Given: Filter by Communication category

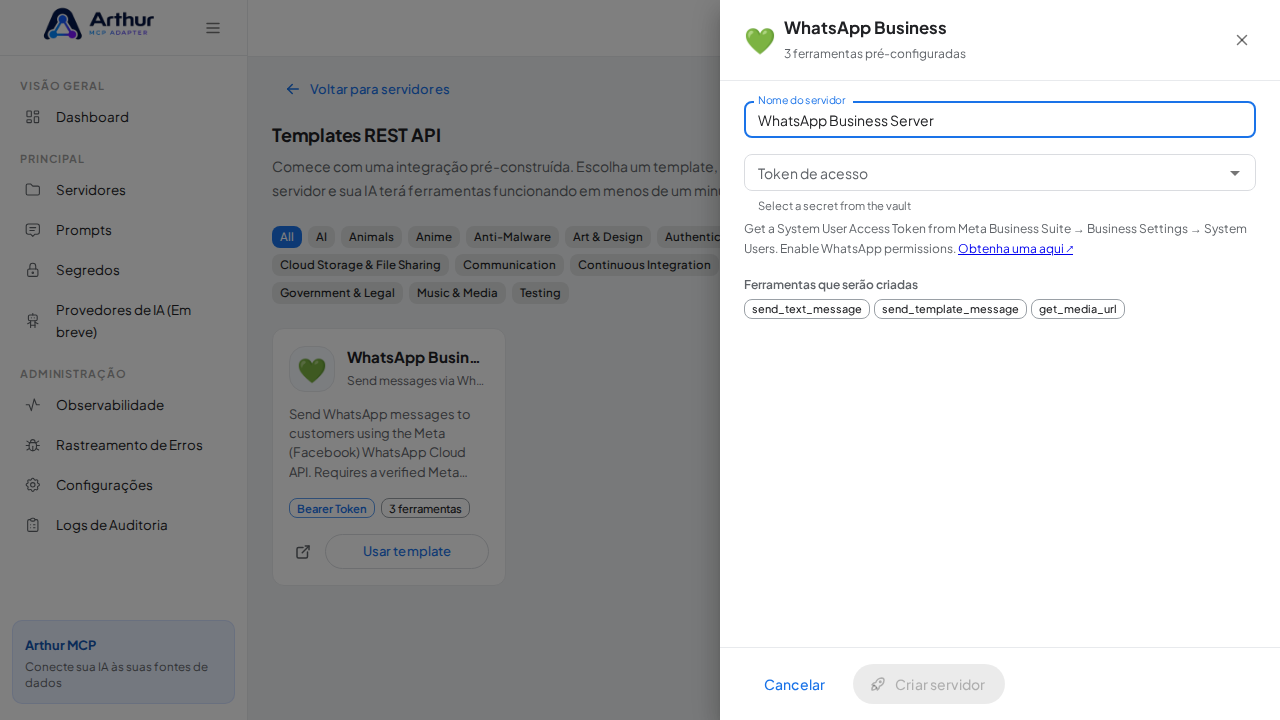Looking at the screenshot, I should click(x=509, y=265).
